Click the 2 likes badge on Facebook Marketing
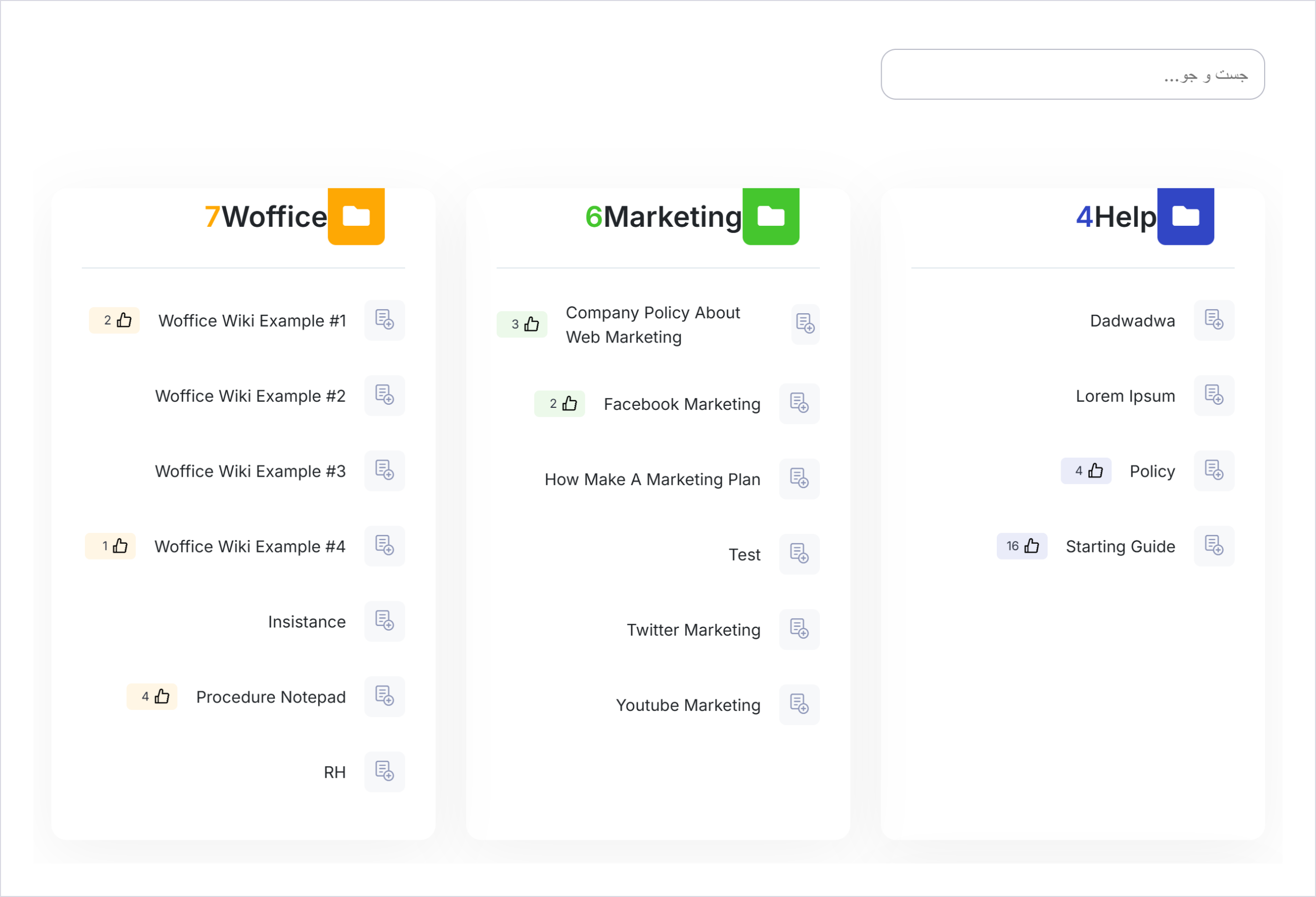Image resolution: width=1316 pixels, height=897 pixels. point(559,403)
